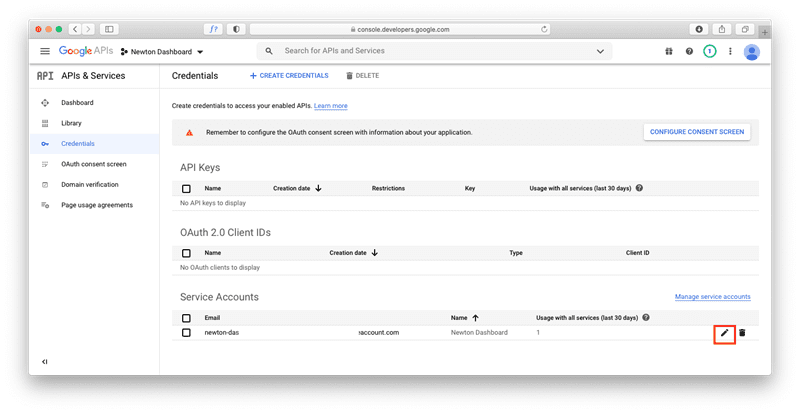Delete service account with trash icon
The image size is (800, 413).
click(742, 333)
